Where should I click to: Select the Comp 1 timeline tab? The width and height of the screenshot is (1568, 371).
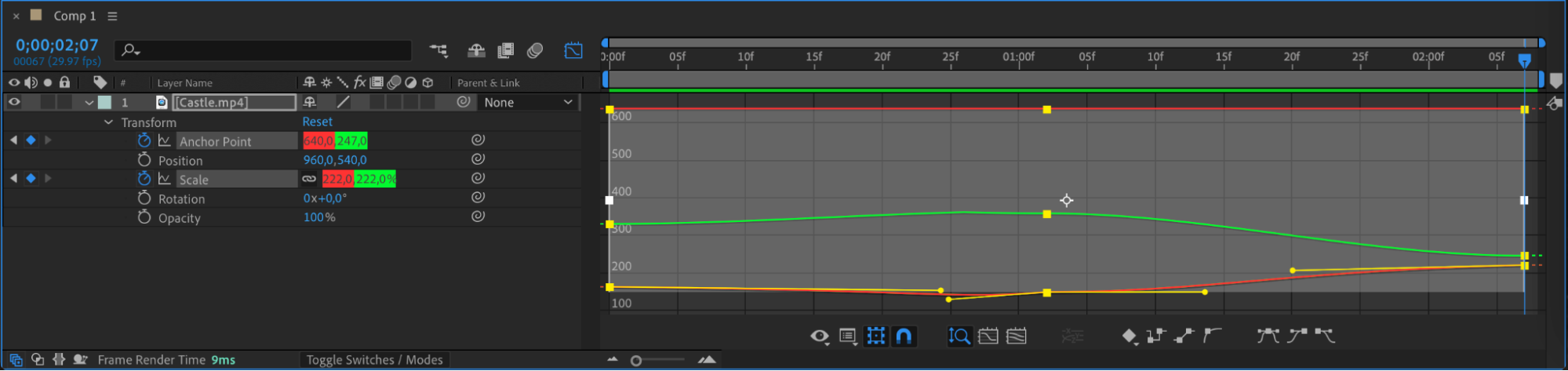click(x=75, y=16)
